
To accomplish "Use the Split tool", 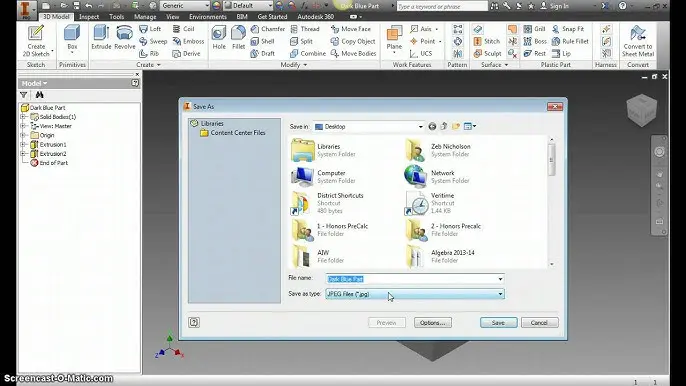I will [301, 41].
